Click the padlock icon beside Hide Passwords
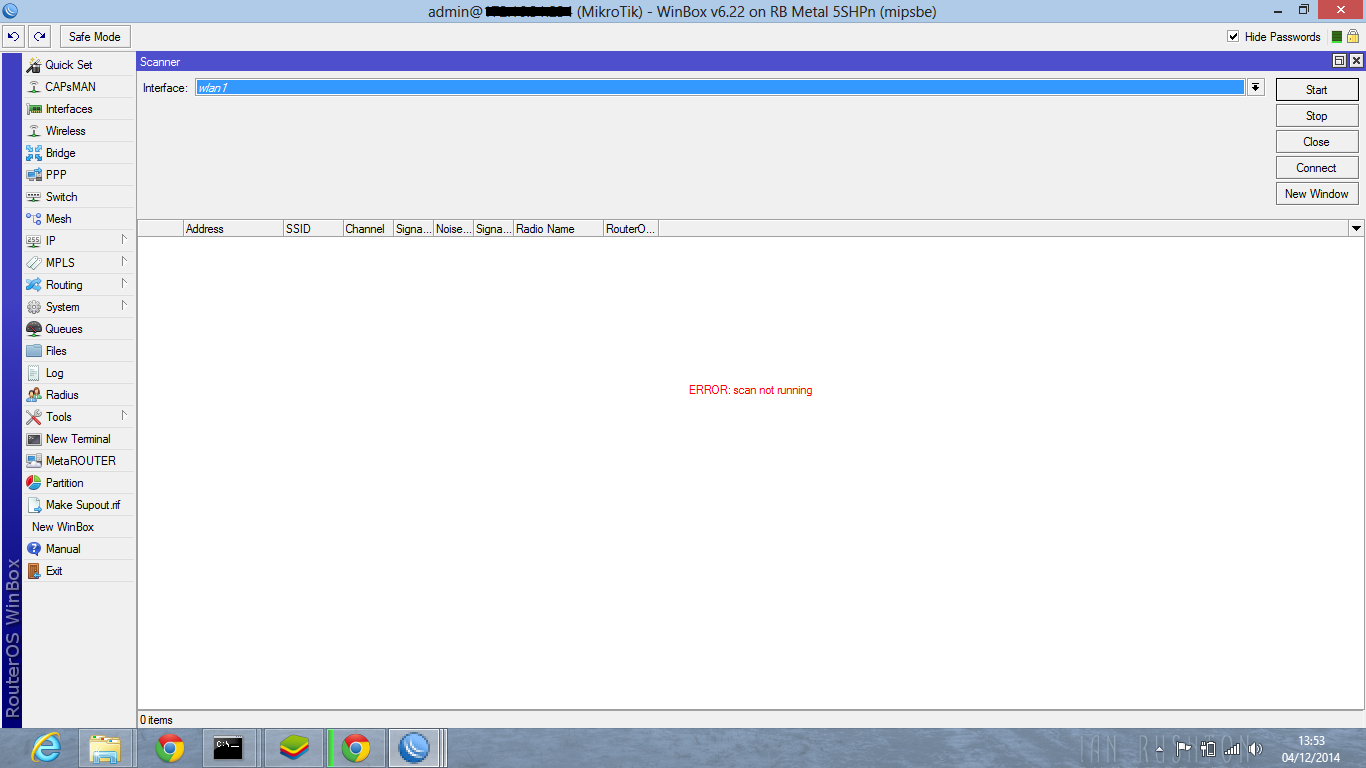This screenshot has width=1366, height=768. coord(1353,36)
